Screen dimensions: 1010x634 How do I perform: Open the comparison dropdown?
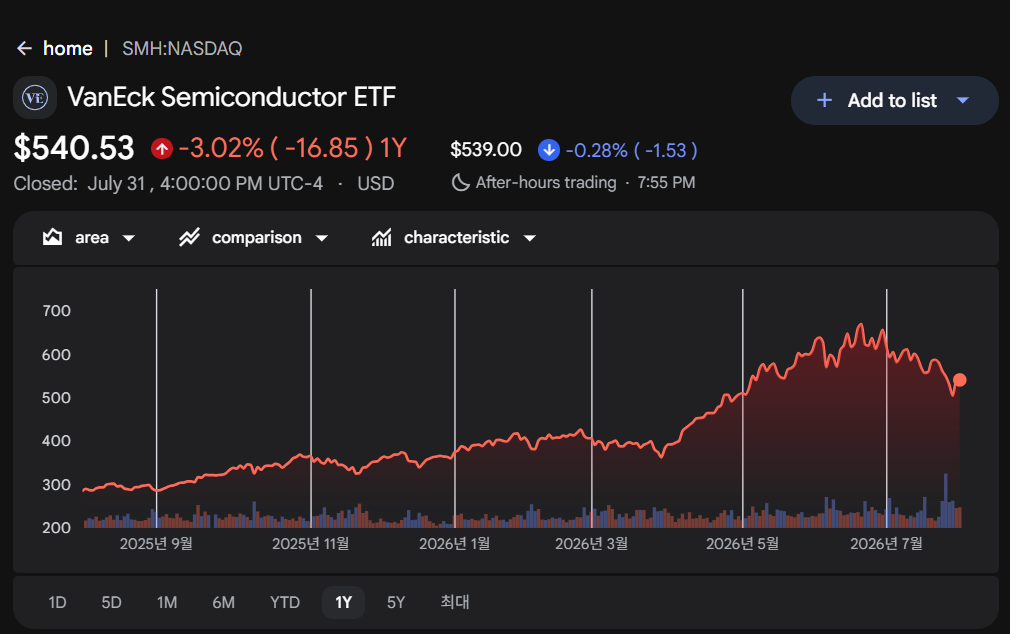254,238
